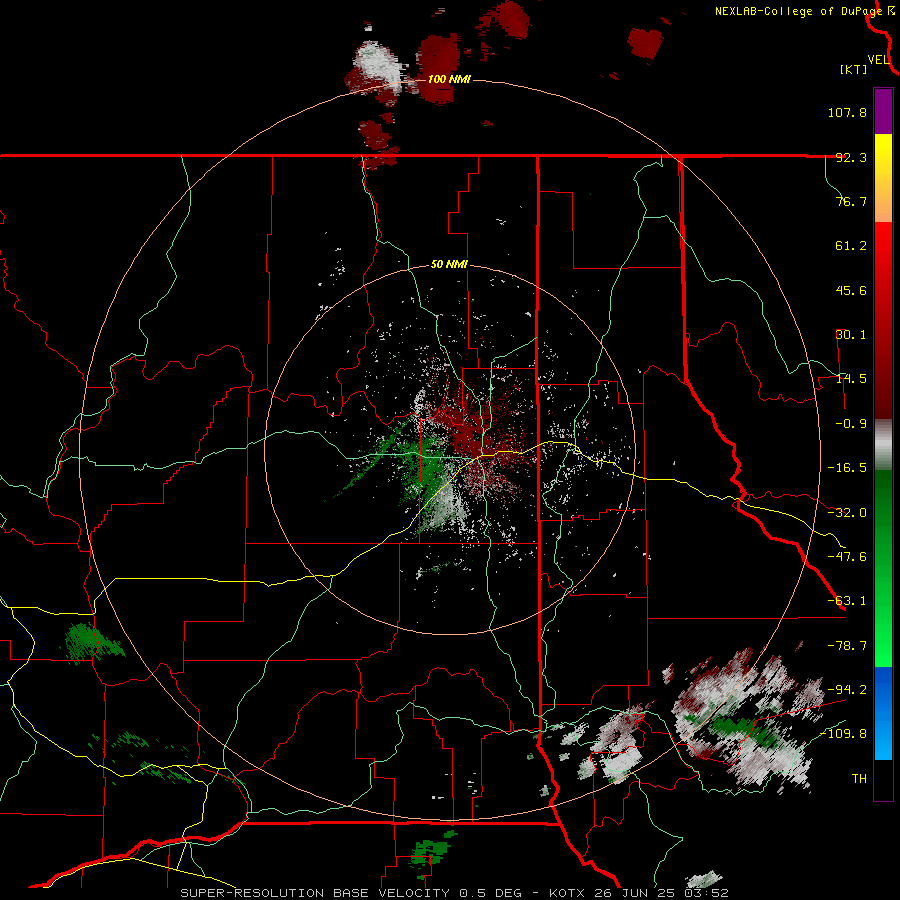Select the 14.5 velocity scale value
Viewport: 900px width, 900px height.
851,379
